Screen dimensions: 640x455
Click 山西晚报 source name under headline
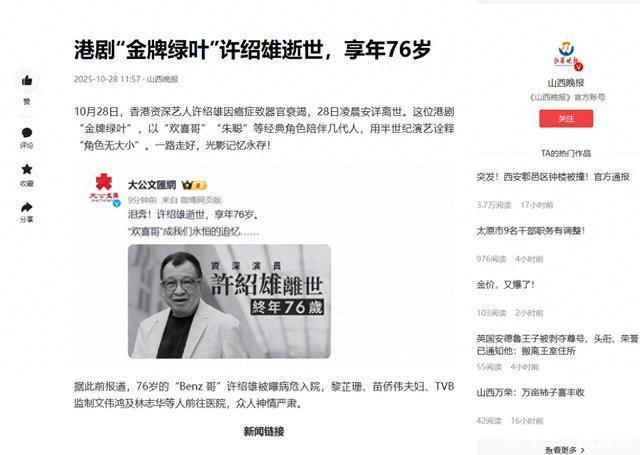click(x=162, y=79)
